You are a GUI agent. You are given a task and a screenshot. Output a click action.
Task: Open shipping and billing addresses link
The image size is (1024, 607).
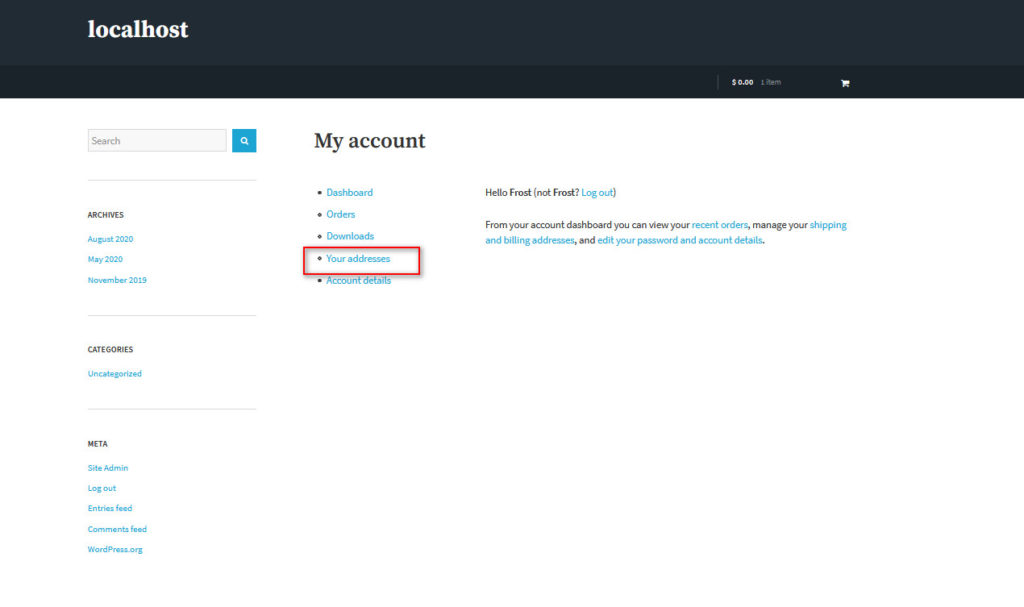529,239
